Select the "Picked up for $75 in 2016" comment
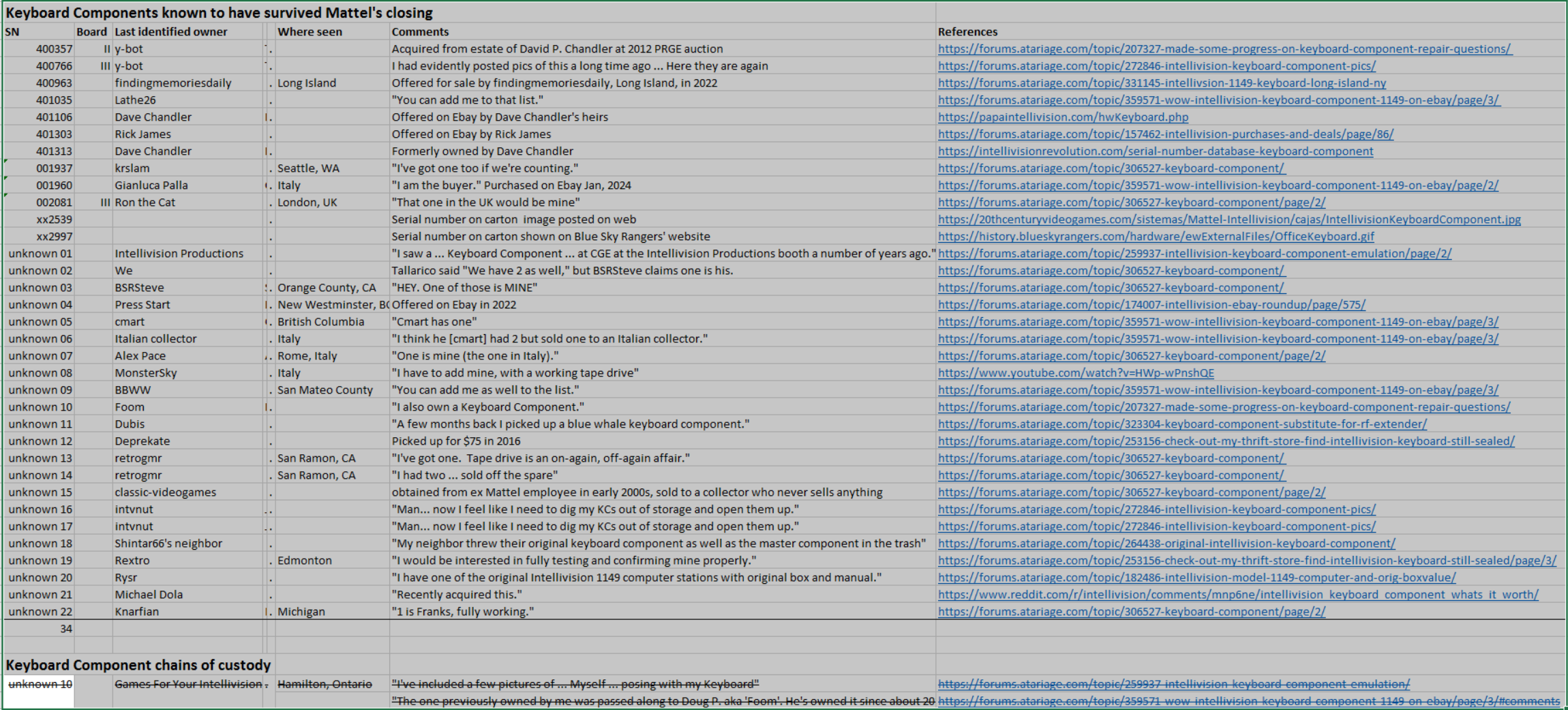The image size is (1568, 710). point(455,441)
